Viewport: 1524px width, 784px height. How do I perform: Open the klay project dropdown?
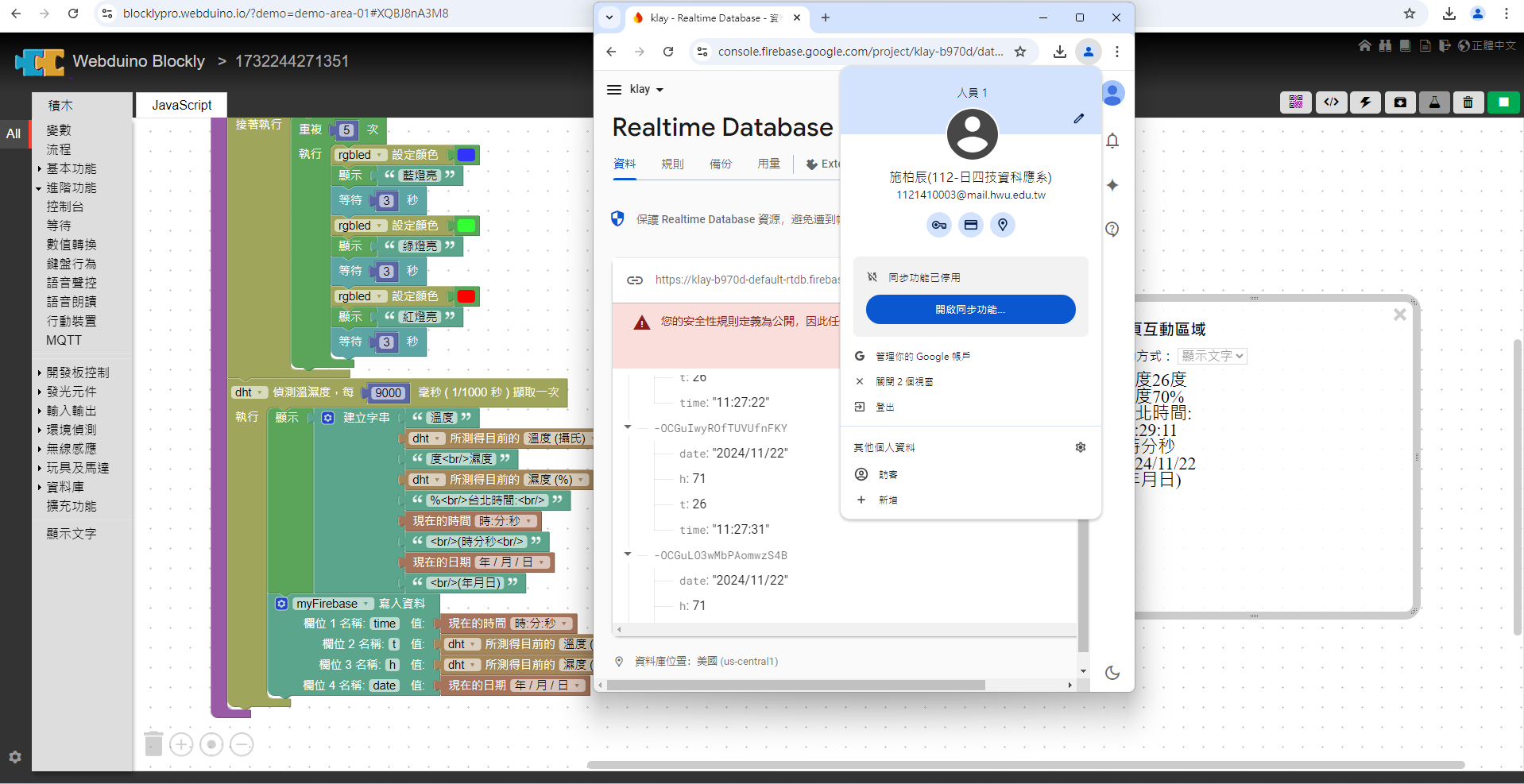(x=646, y=90)
